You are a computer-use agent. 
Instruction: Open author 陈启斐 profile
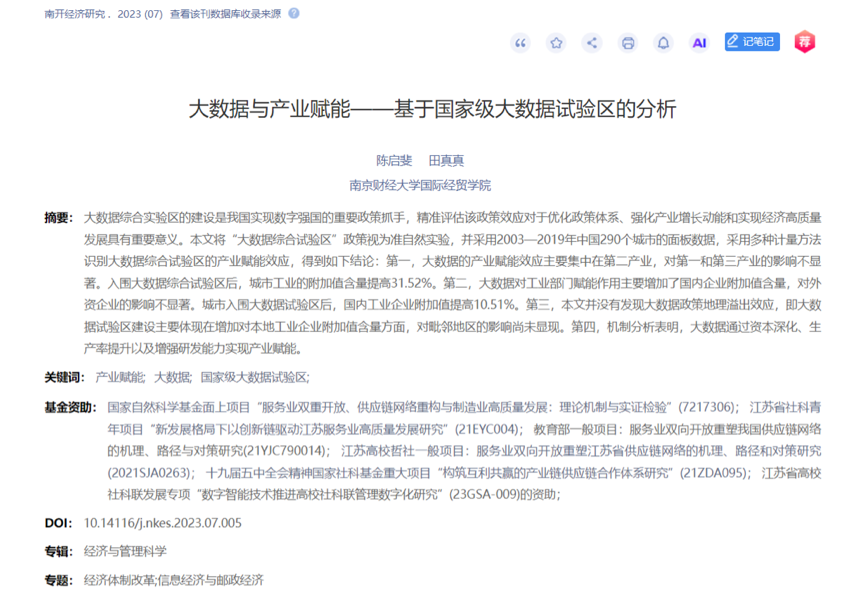coord(392,161)
